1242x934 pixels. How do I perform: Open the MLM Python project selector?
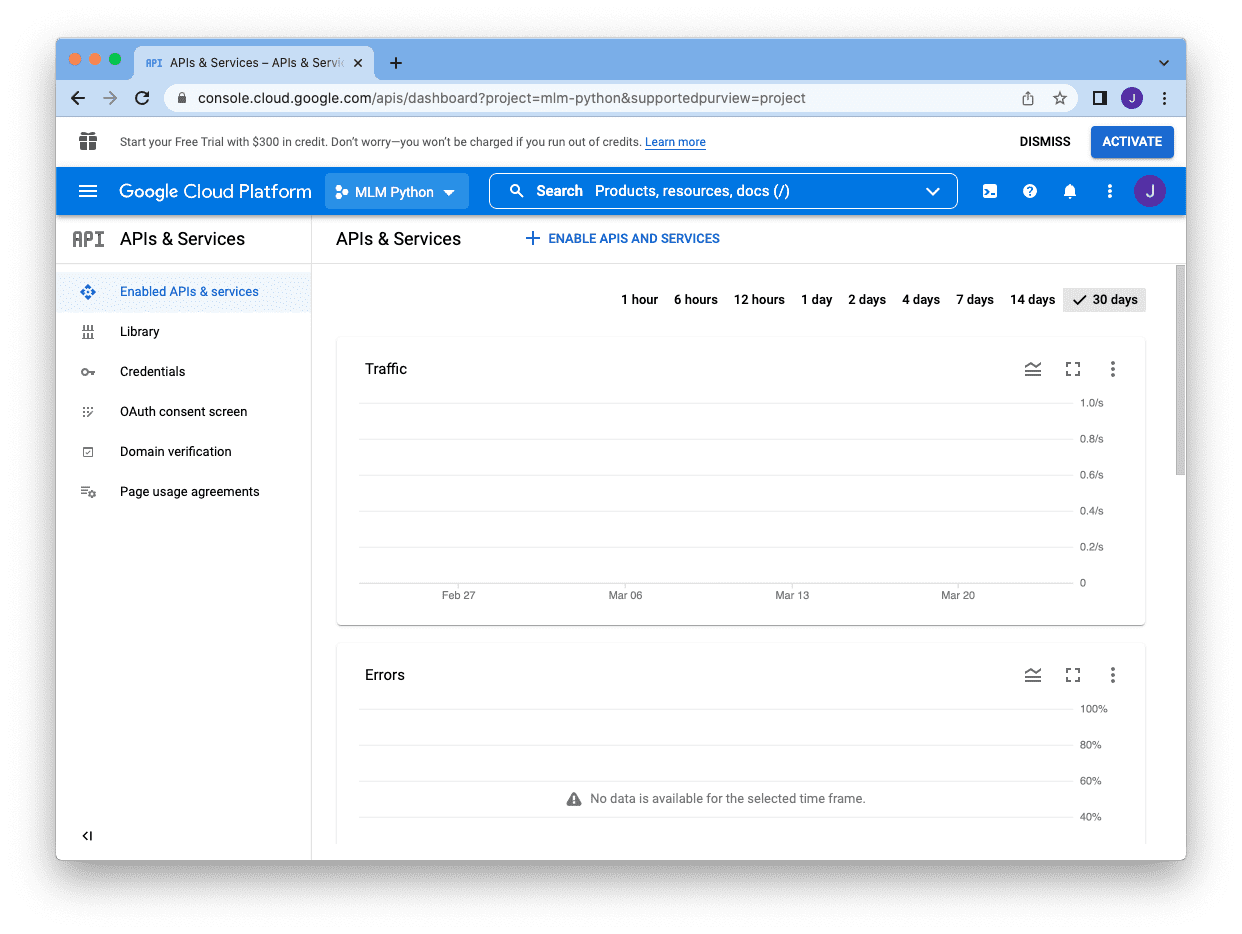396,192
